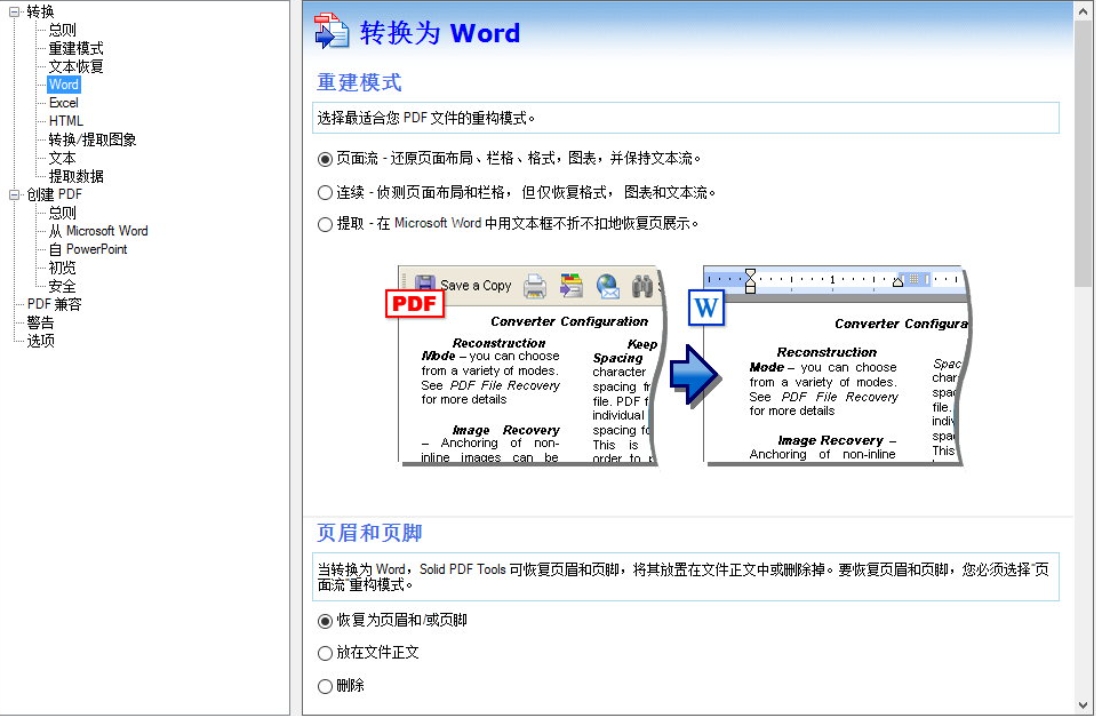Choose 放在文件正文 for headers and footers
The image size is (1096, 716).
coord(324,653)
